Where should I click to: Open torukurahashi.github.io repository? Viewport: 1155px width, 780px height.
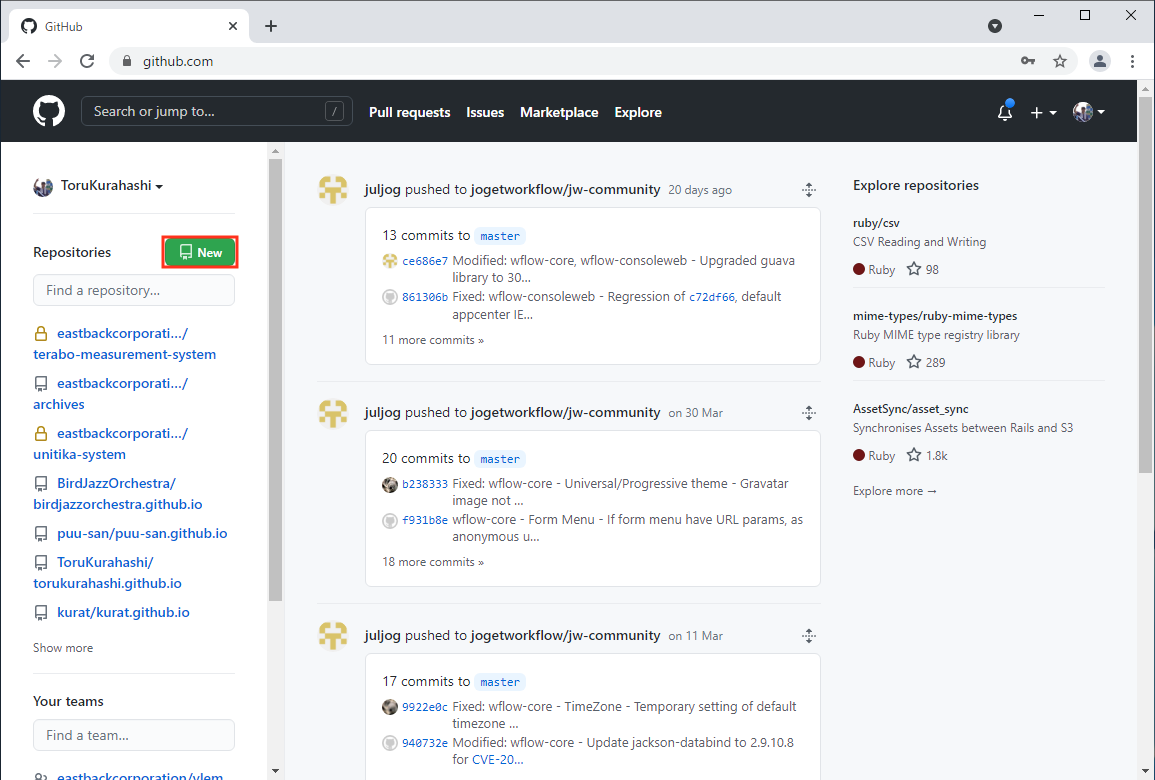108,573
